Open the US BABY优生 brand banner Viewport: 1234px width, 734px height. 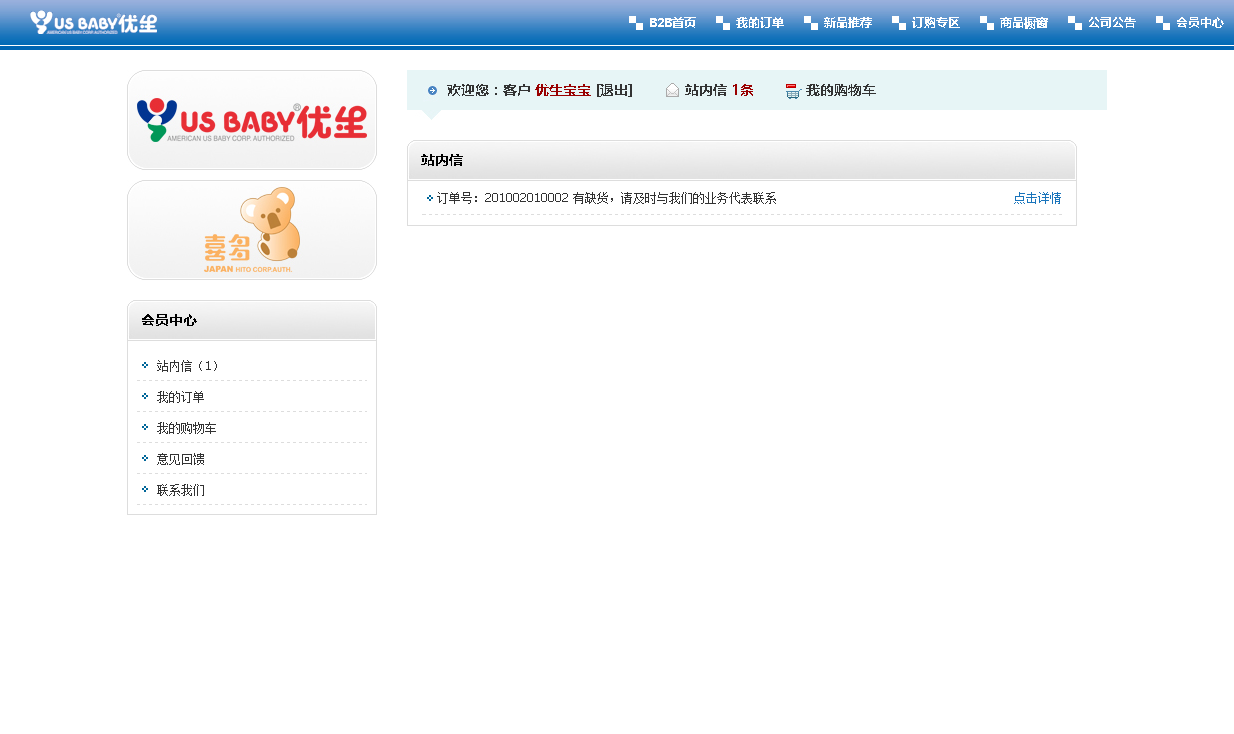(252, 120)
